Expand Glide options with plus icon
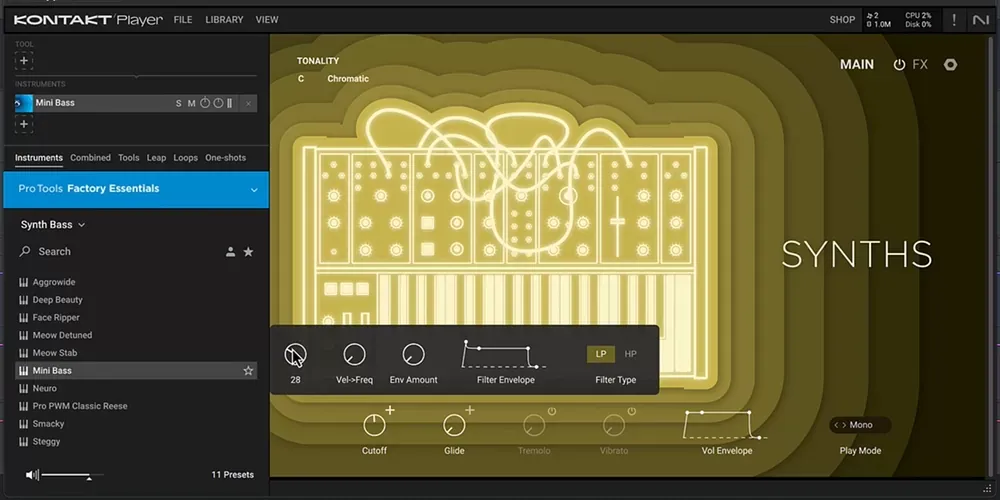The width and height of the screenshot is (1000, 500). (469, 410)
